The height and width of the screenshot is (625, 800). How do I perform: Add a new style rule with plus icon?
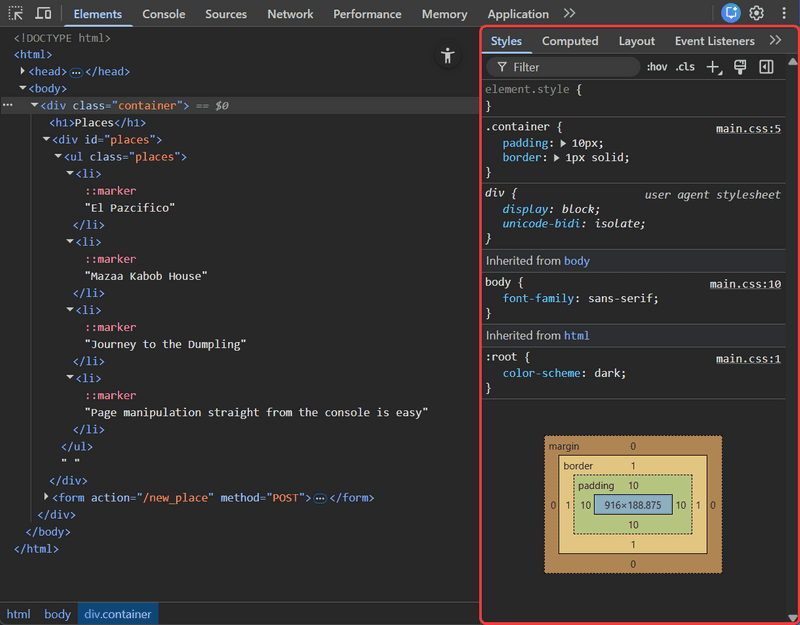712,67
